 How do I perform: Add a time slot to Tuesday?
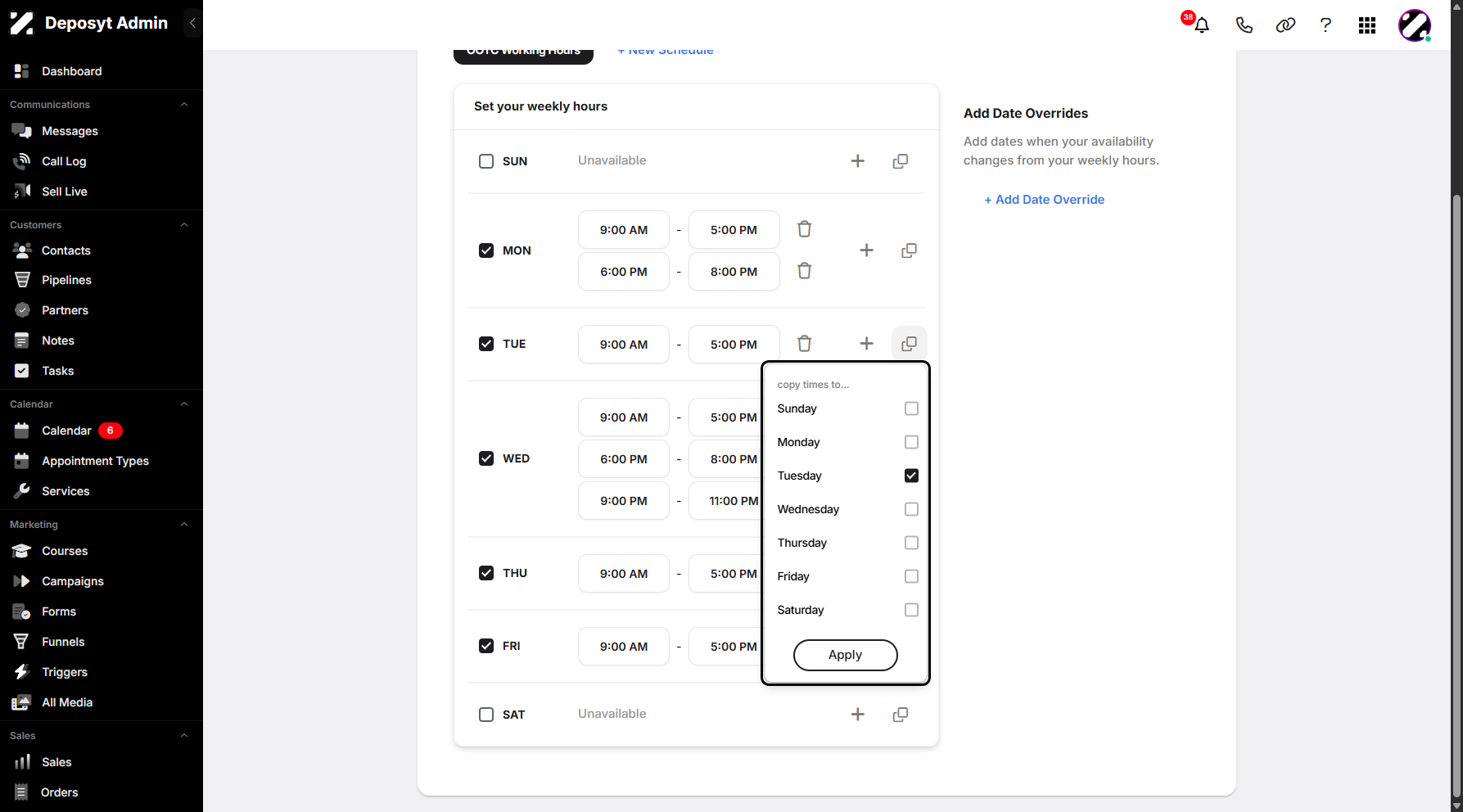[867, 344]
